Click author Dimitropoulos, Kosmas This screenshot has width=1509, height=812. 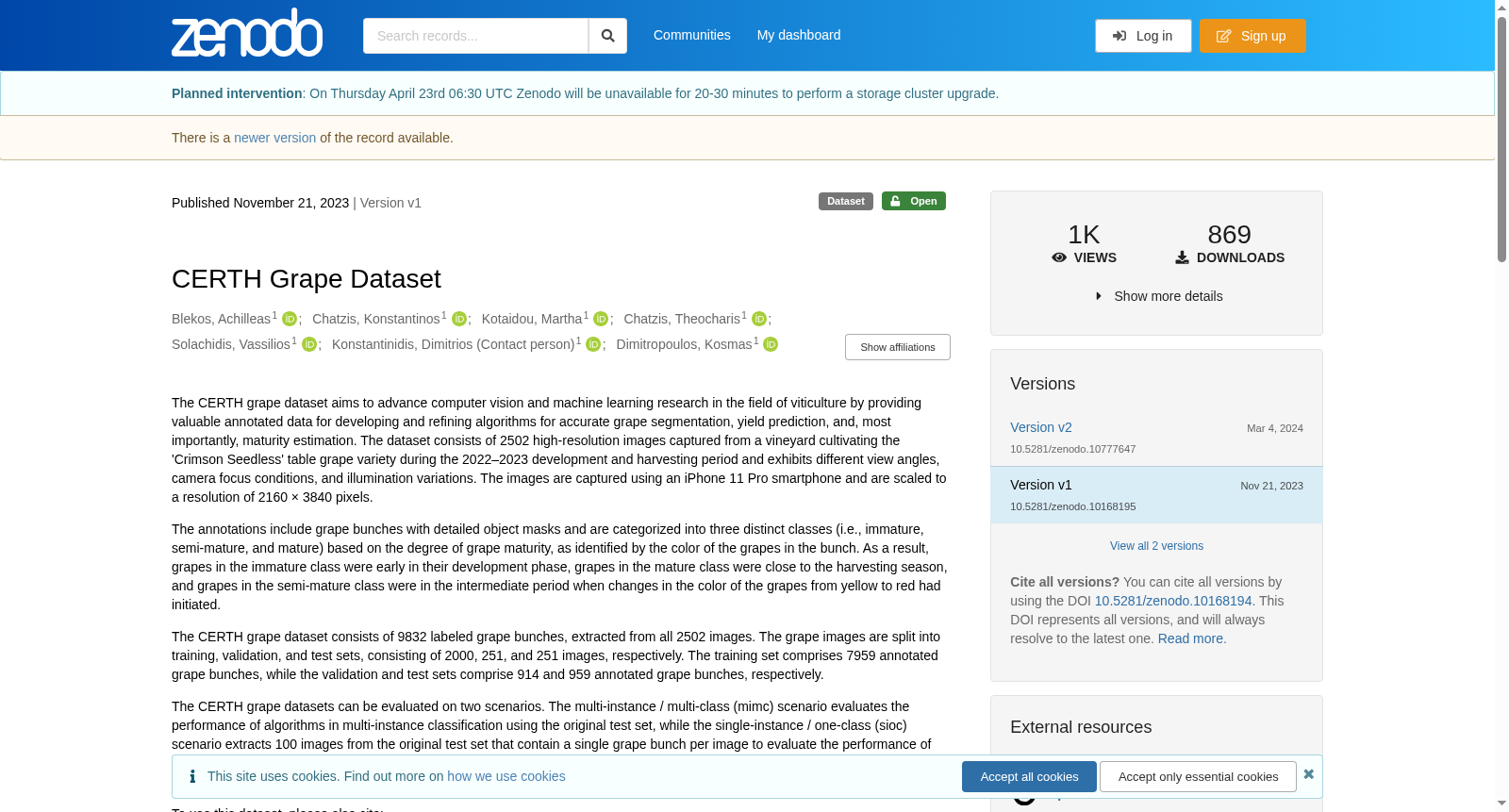(684, 344)
